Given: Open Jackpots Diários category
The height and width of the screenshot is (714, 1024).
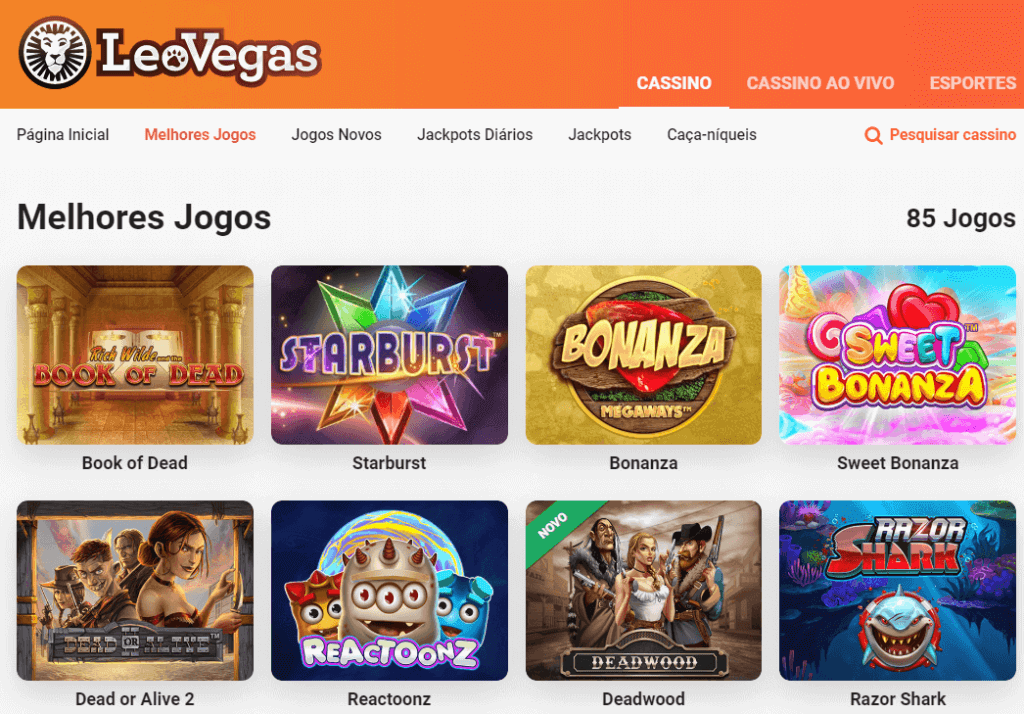Looking at the screenshot, I should click(475, 135).
